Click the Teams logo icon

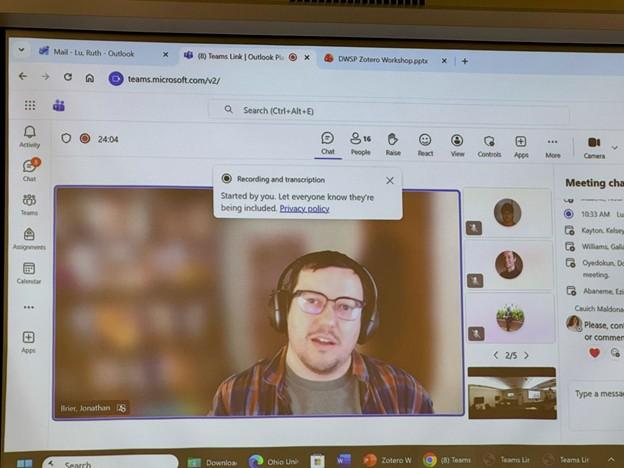[x=59, y=105]
